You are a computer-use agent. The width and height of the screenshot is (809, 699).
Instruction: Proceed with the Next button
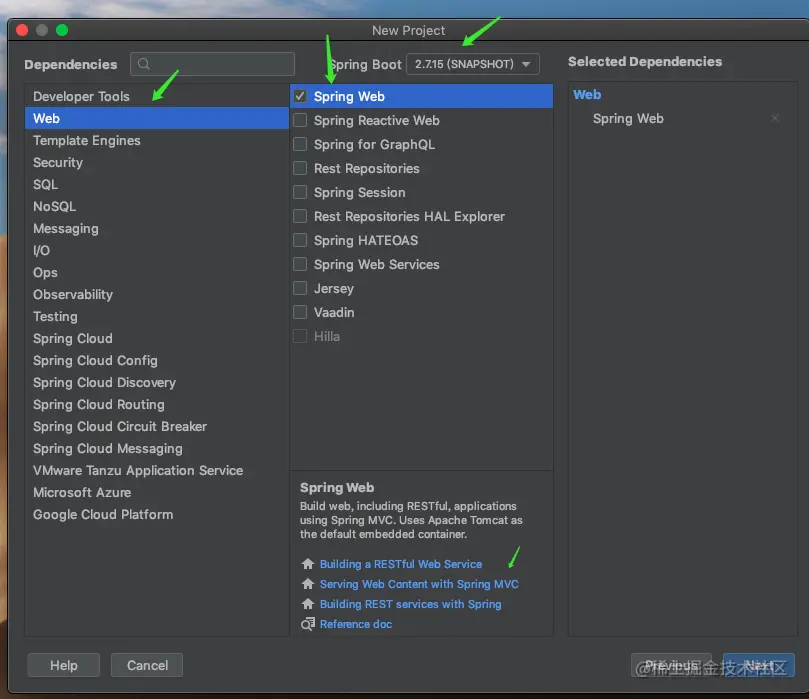[758, 665]
